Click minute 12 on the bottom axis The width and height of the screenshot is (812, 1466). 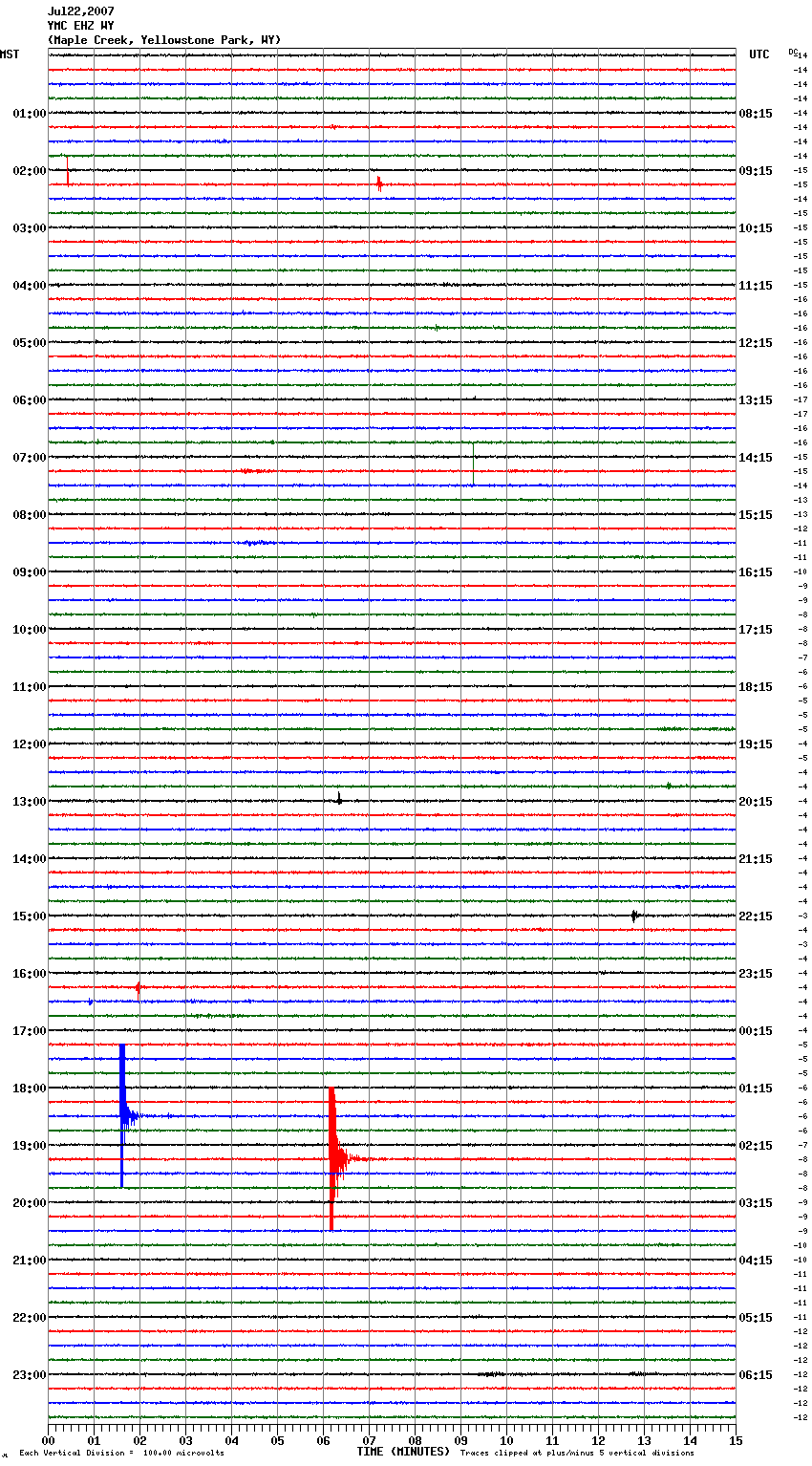[x=598, y=1440]
